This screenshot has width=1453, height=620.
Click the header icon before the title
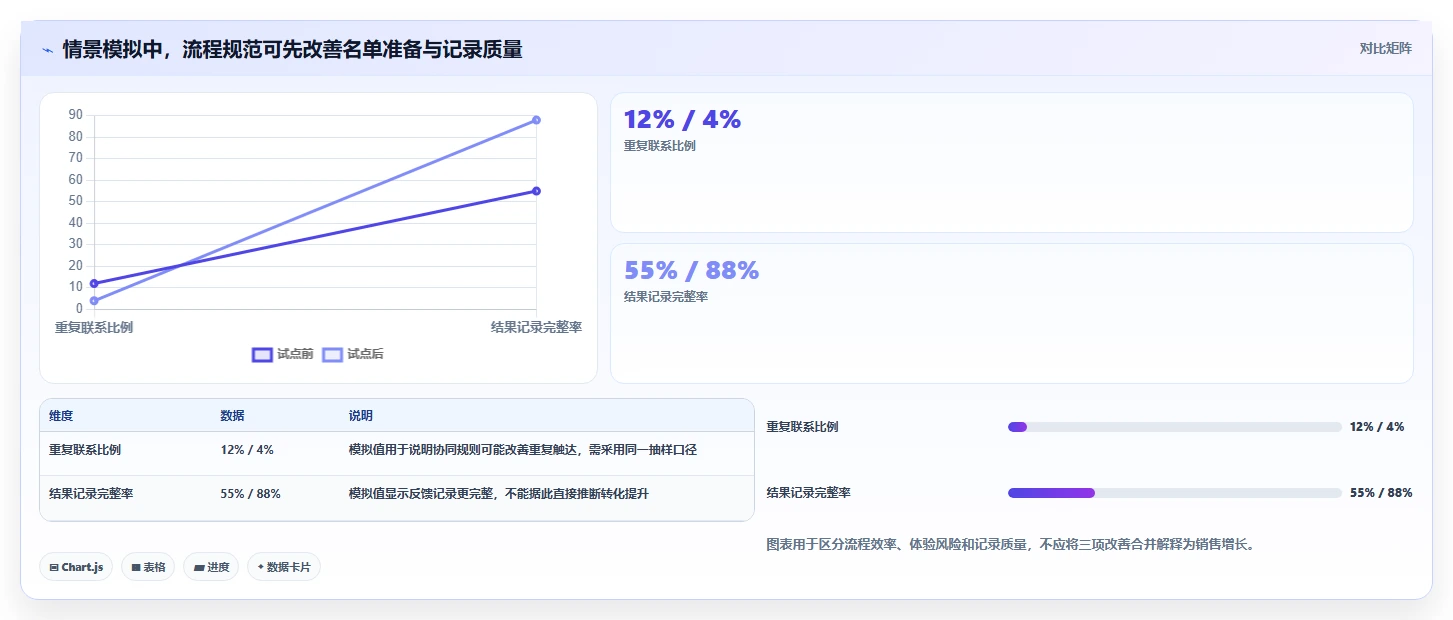coord(47,49)
